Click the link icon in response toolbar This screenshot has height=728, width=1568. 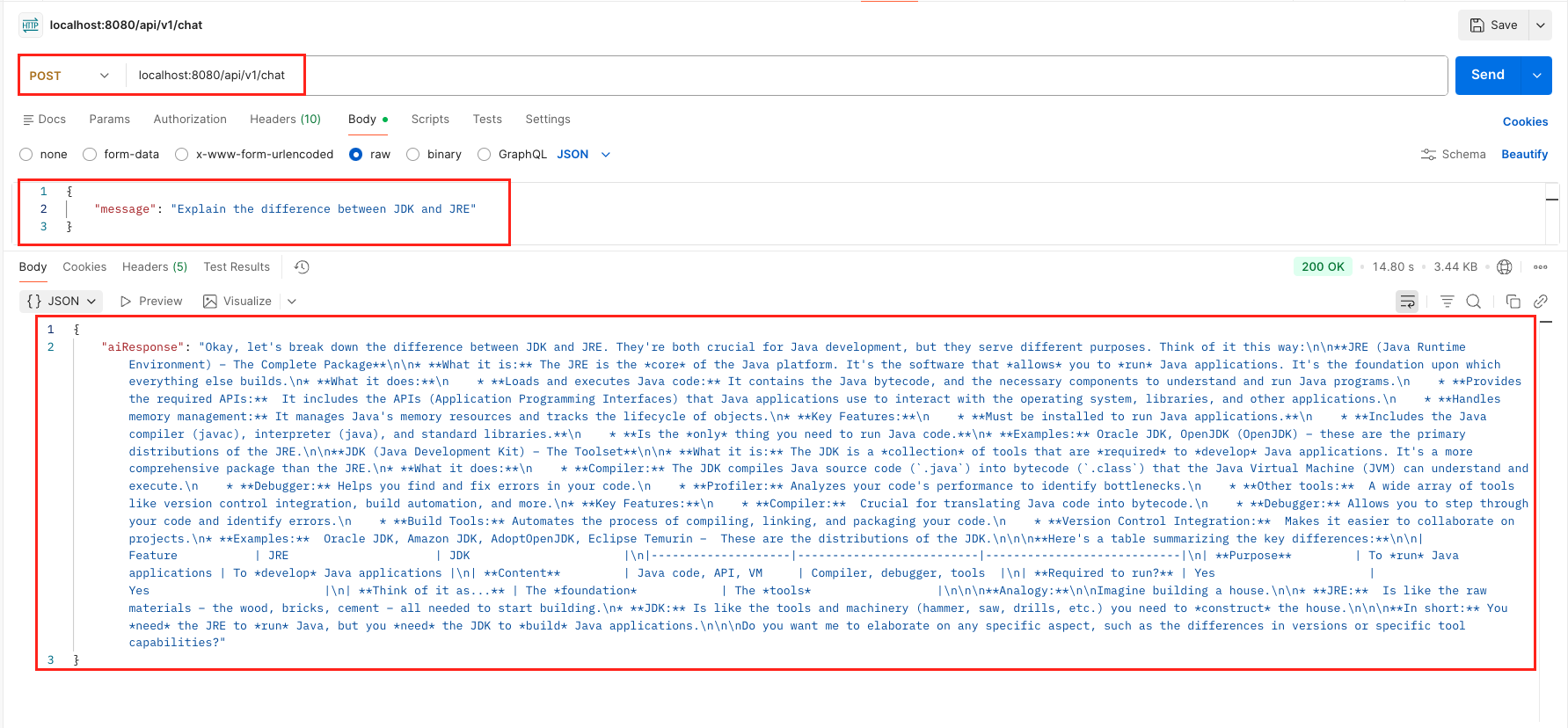coord(1540,302)
